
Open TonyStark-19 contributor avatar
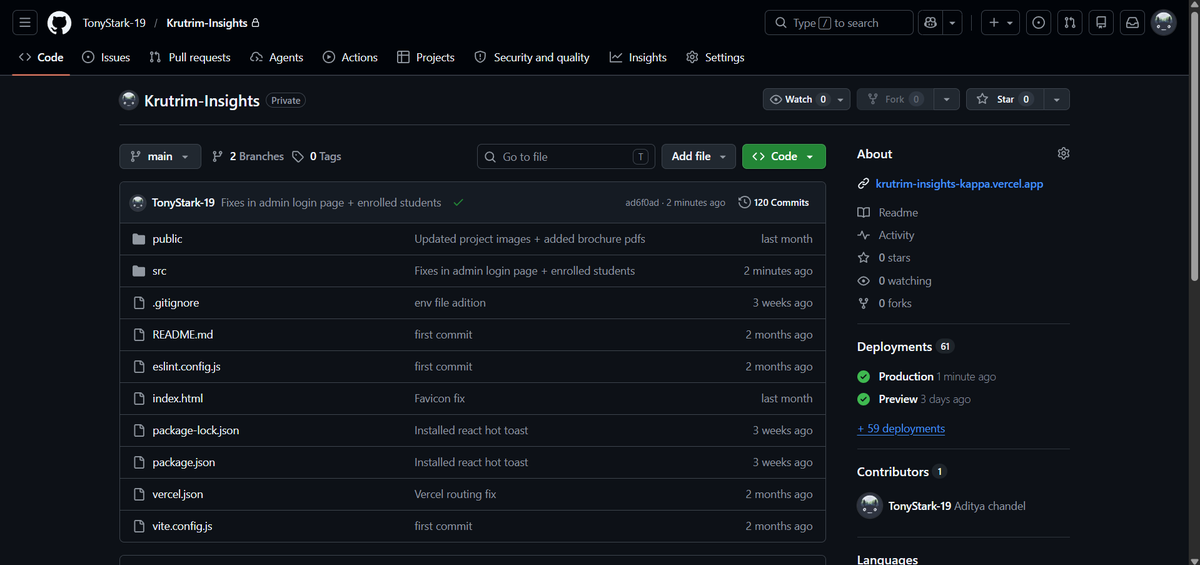(x=869, y=506)
